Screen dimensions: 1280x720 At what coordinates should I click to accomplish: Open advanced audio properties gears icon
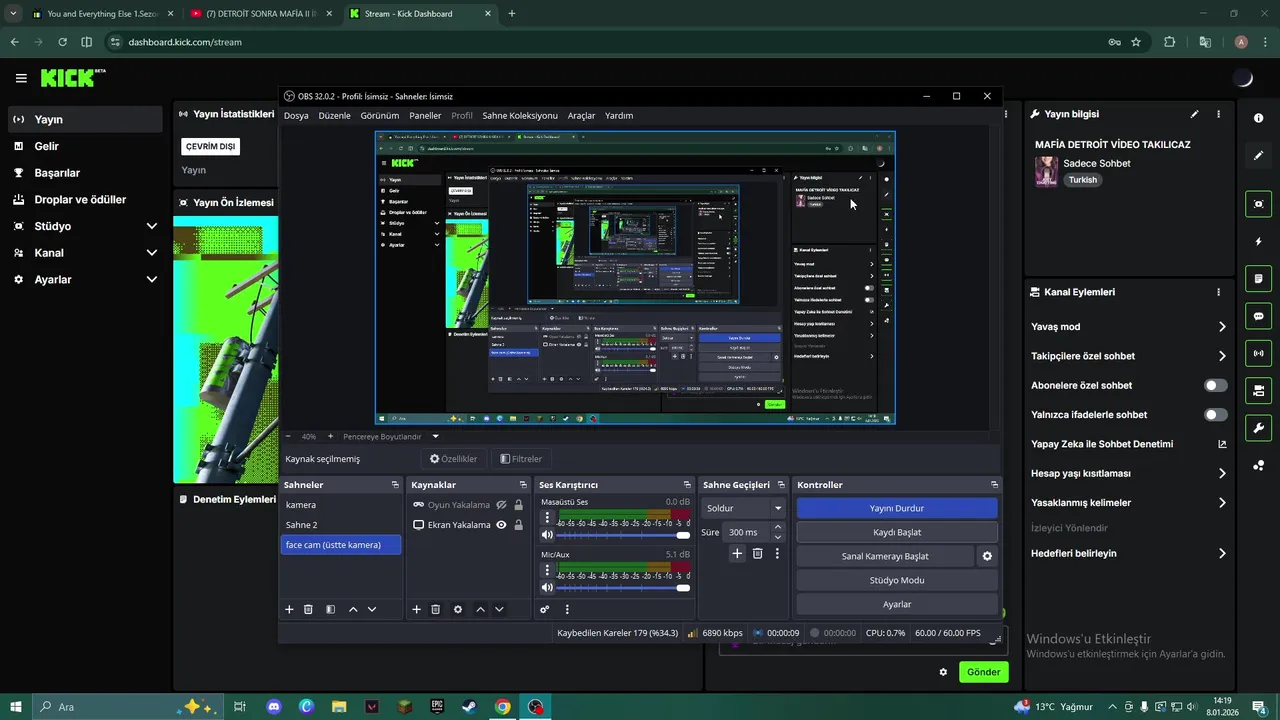pyautogui.click(x=545, y=609)
